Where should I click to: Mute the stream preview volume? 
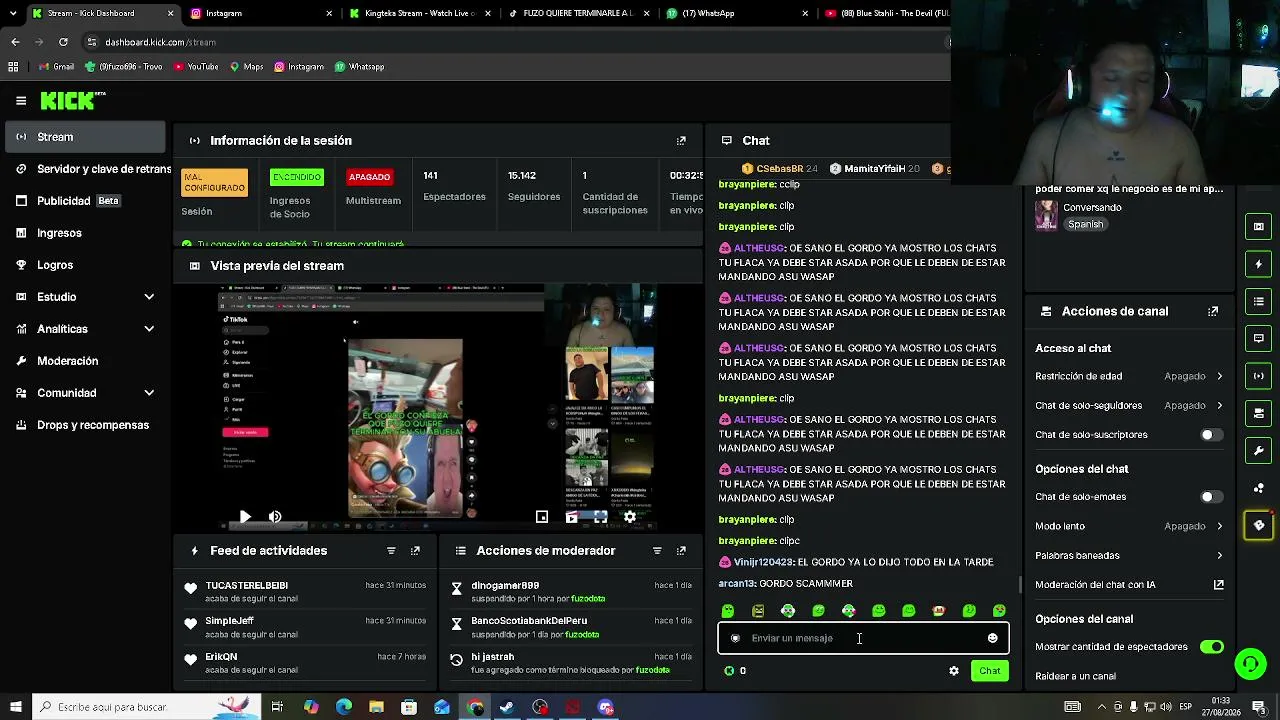(275, 517)
